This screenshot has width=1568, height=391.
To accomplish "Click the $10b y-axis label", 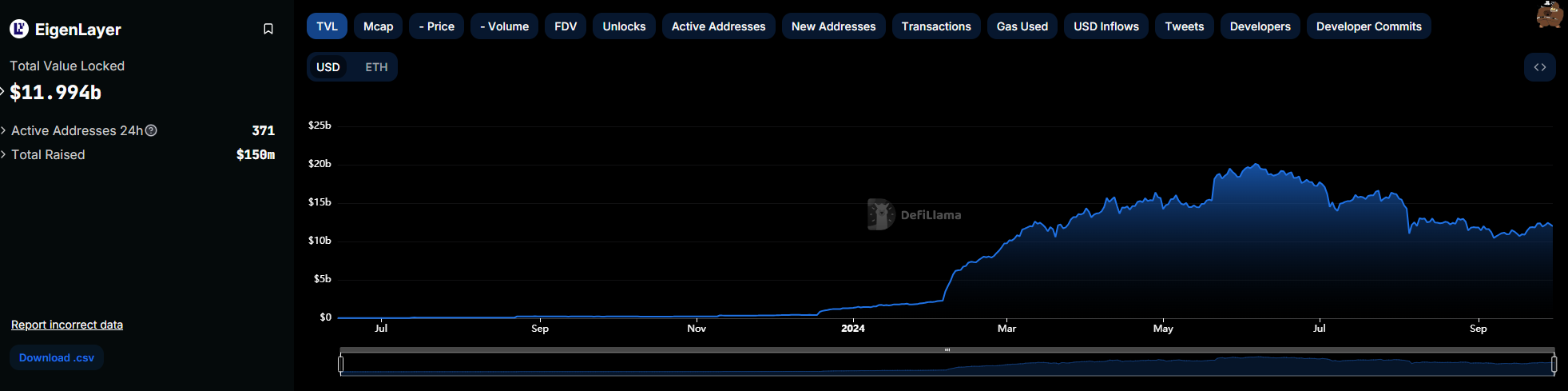I will pos(320,240).
